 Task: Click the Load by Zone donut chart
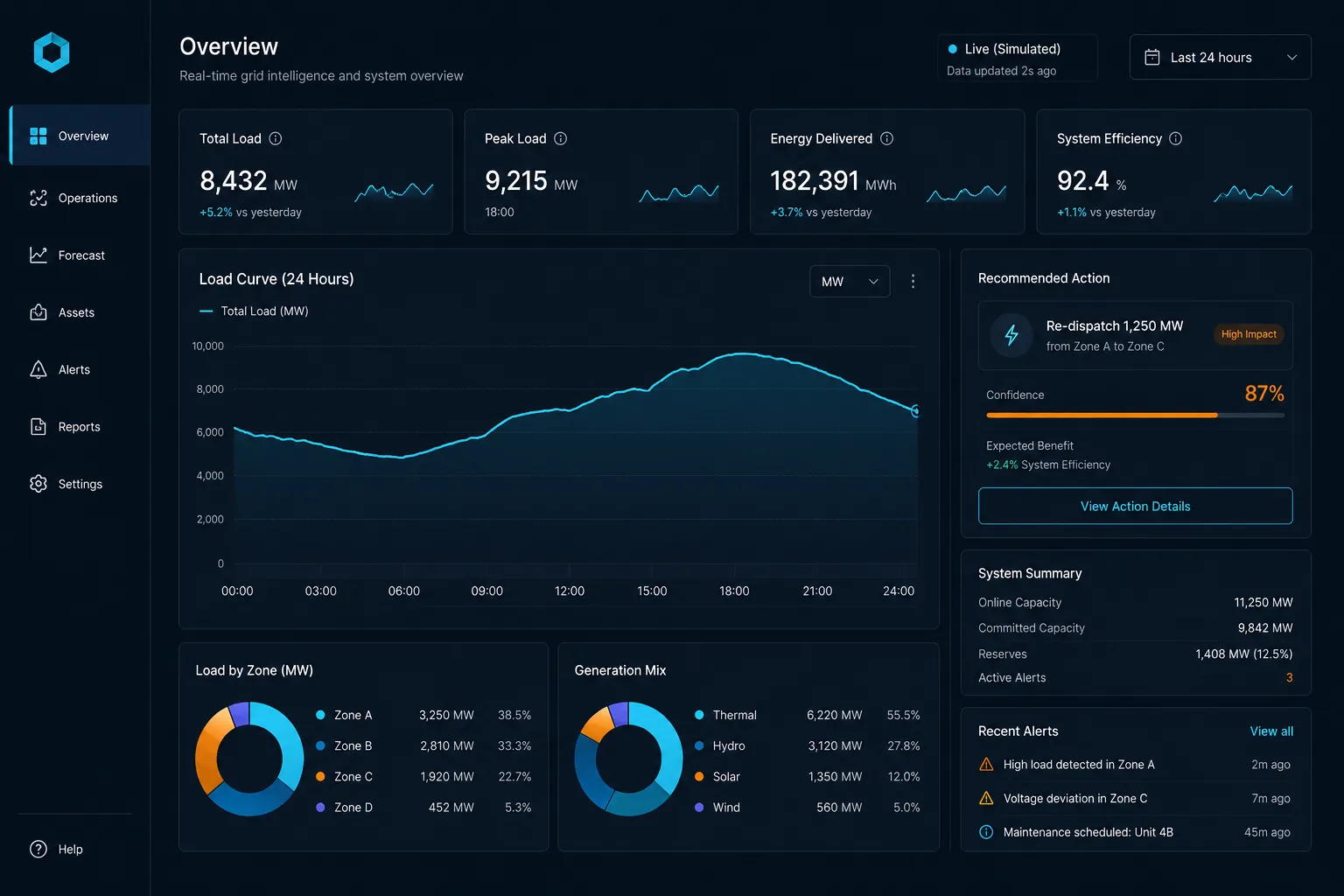click(x=249, y=759)
